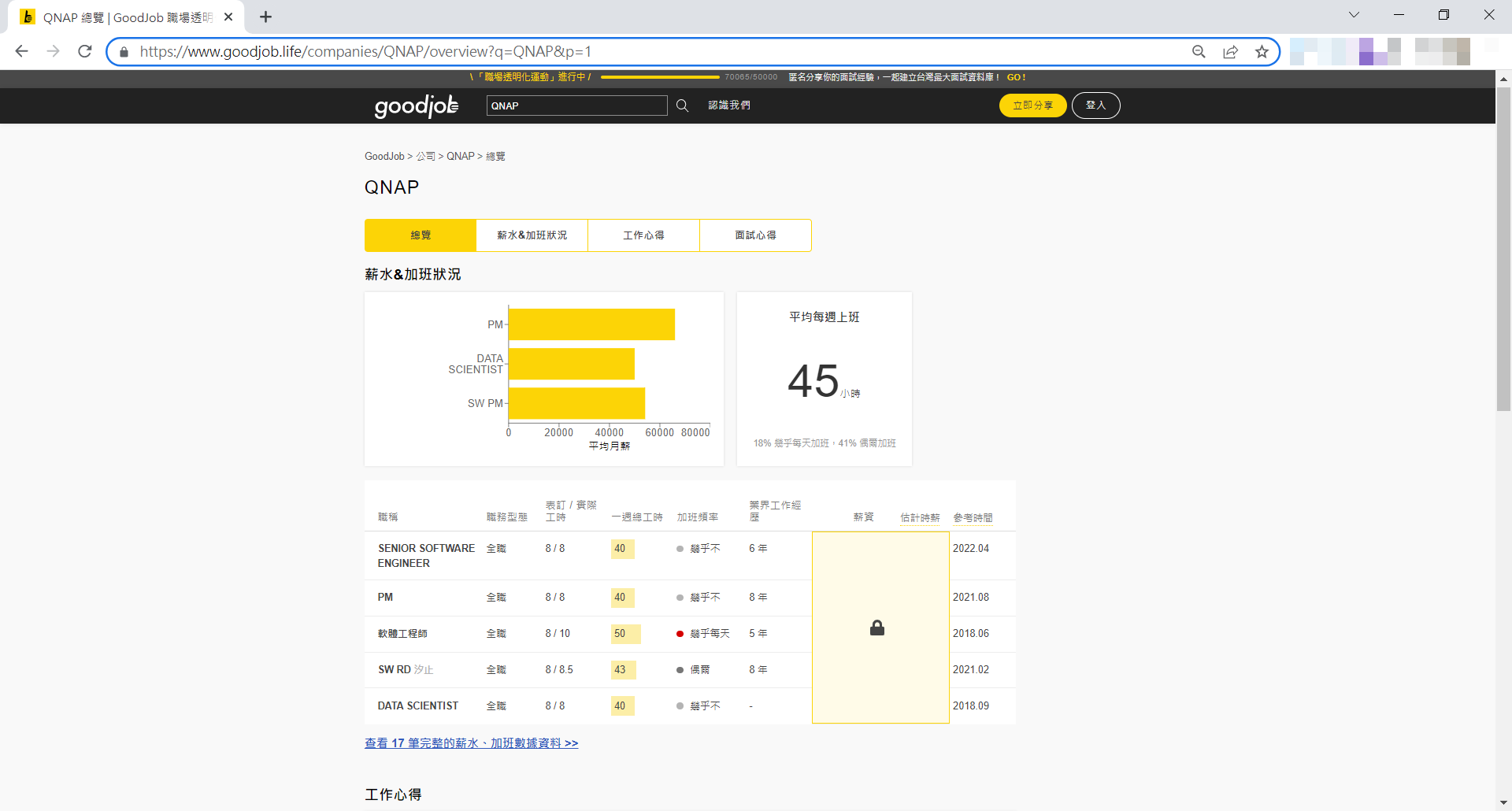Click the site lock icon in address bar
Image resolution: width=1512 pixels, height=811 pixels.
[x=124, y=52]
